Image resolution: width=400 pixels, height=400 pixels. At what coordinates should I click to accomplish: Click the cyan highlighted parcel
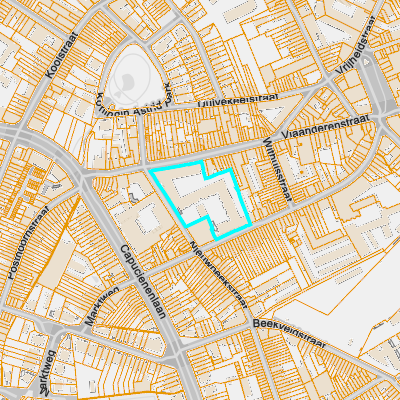200,200
